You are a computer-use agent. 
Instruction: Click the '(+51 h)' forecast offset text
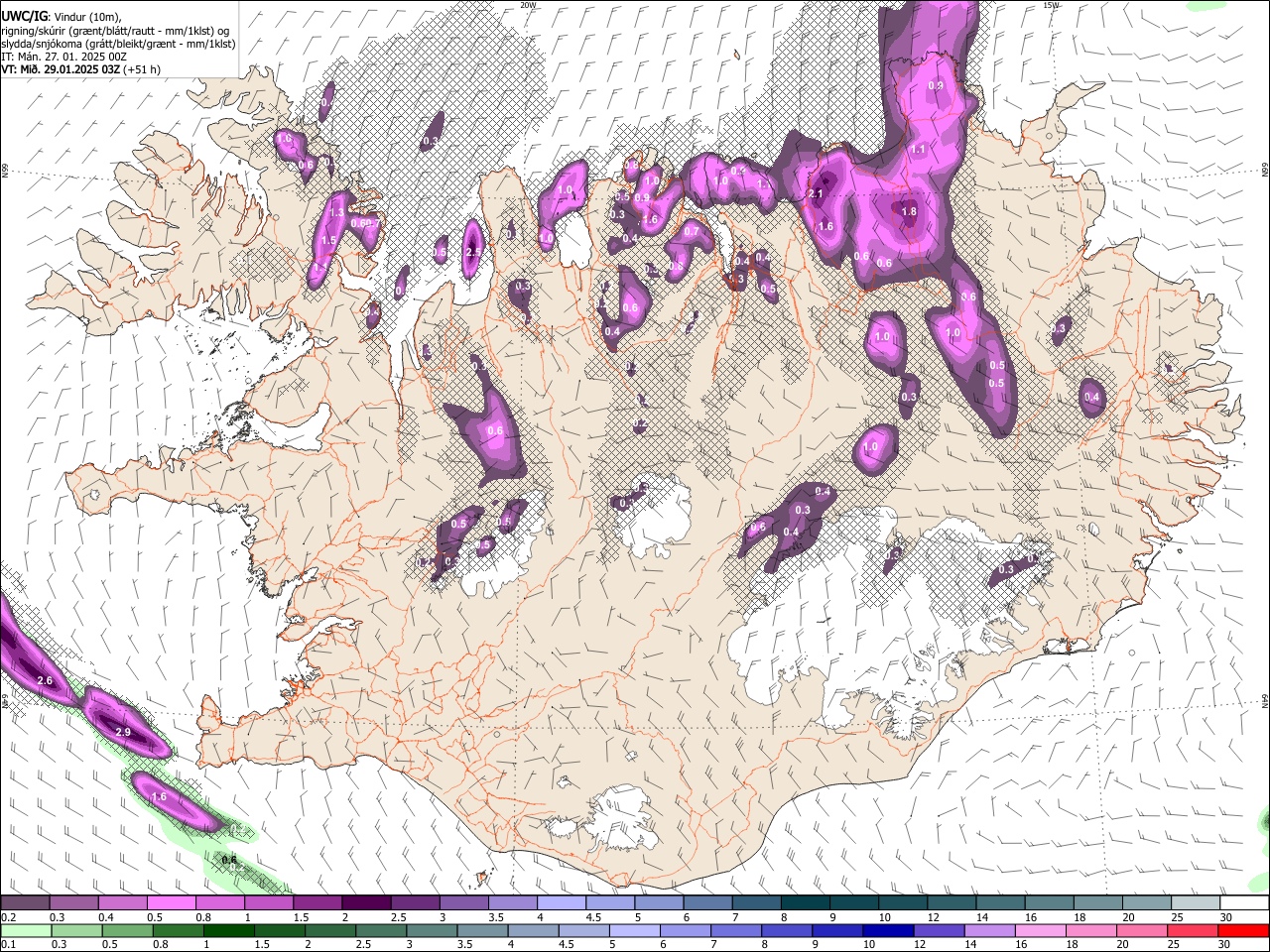pos(142,69)
